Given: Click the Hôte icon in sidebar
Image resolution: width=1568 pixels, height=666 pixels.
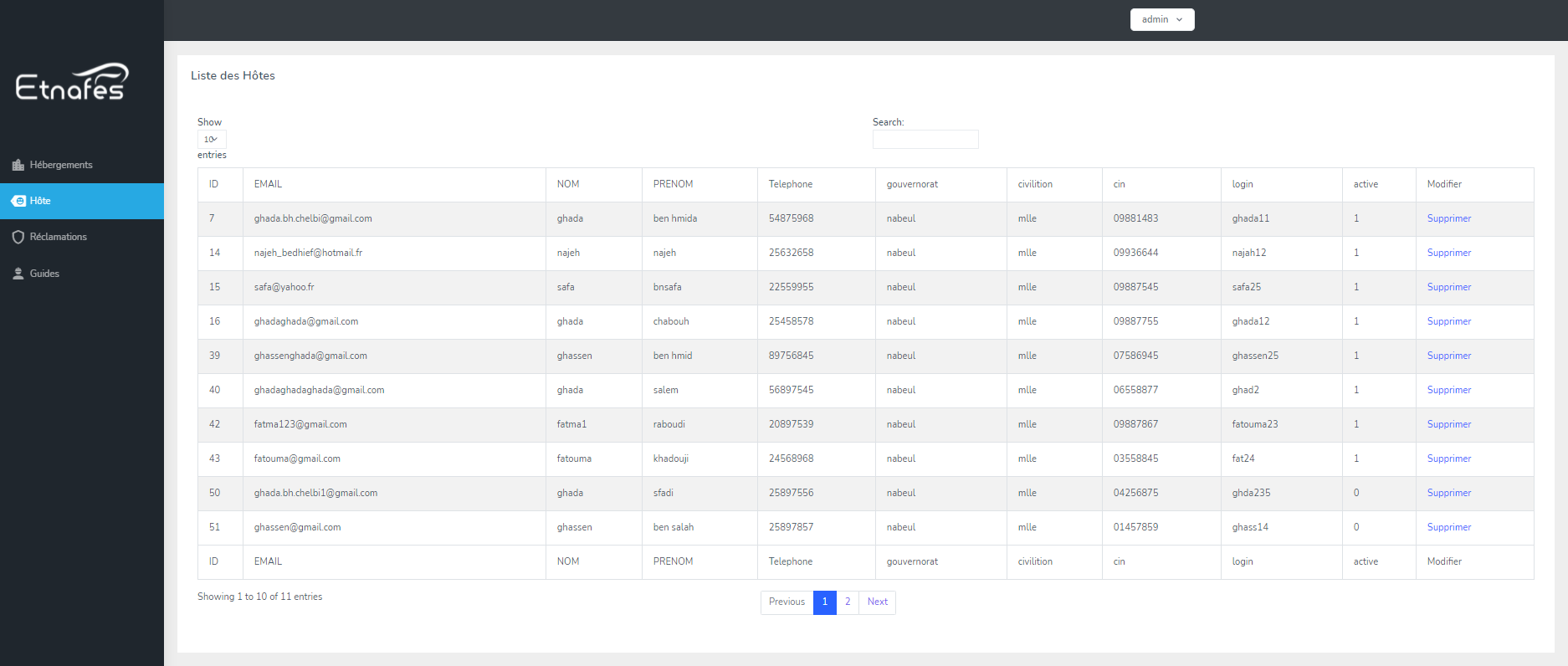Looking at the screenshot, I should [x=18, y=201].
